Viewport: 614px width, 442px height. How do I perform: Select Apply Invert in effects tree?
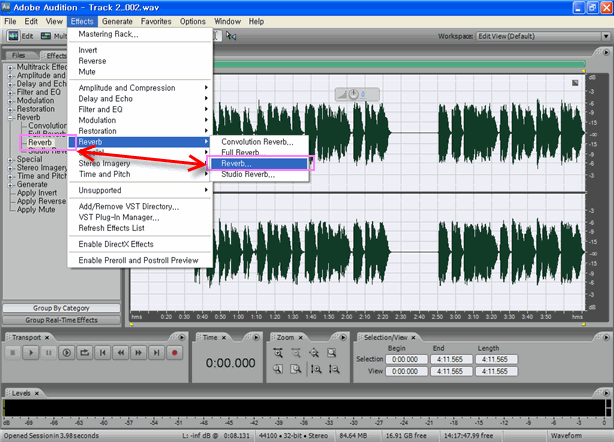click(37, 193)
